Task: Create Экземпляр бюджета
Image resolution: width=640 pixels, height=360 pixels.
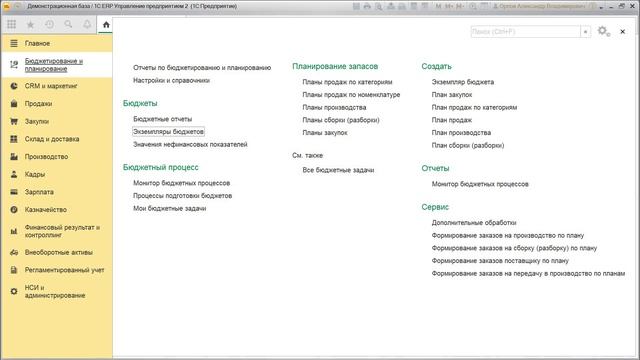Action: [x=463, y=82]
